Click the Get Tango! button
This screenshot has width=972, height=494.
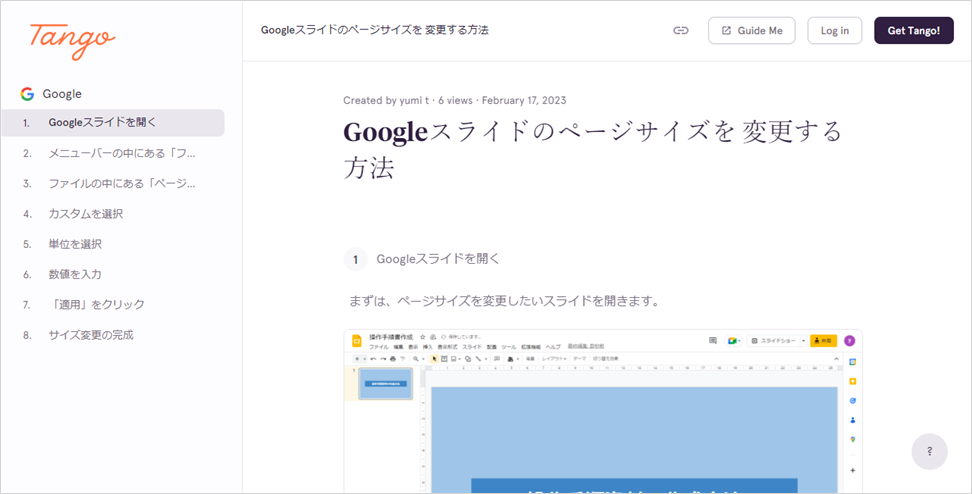913,30
